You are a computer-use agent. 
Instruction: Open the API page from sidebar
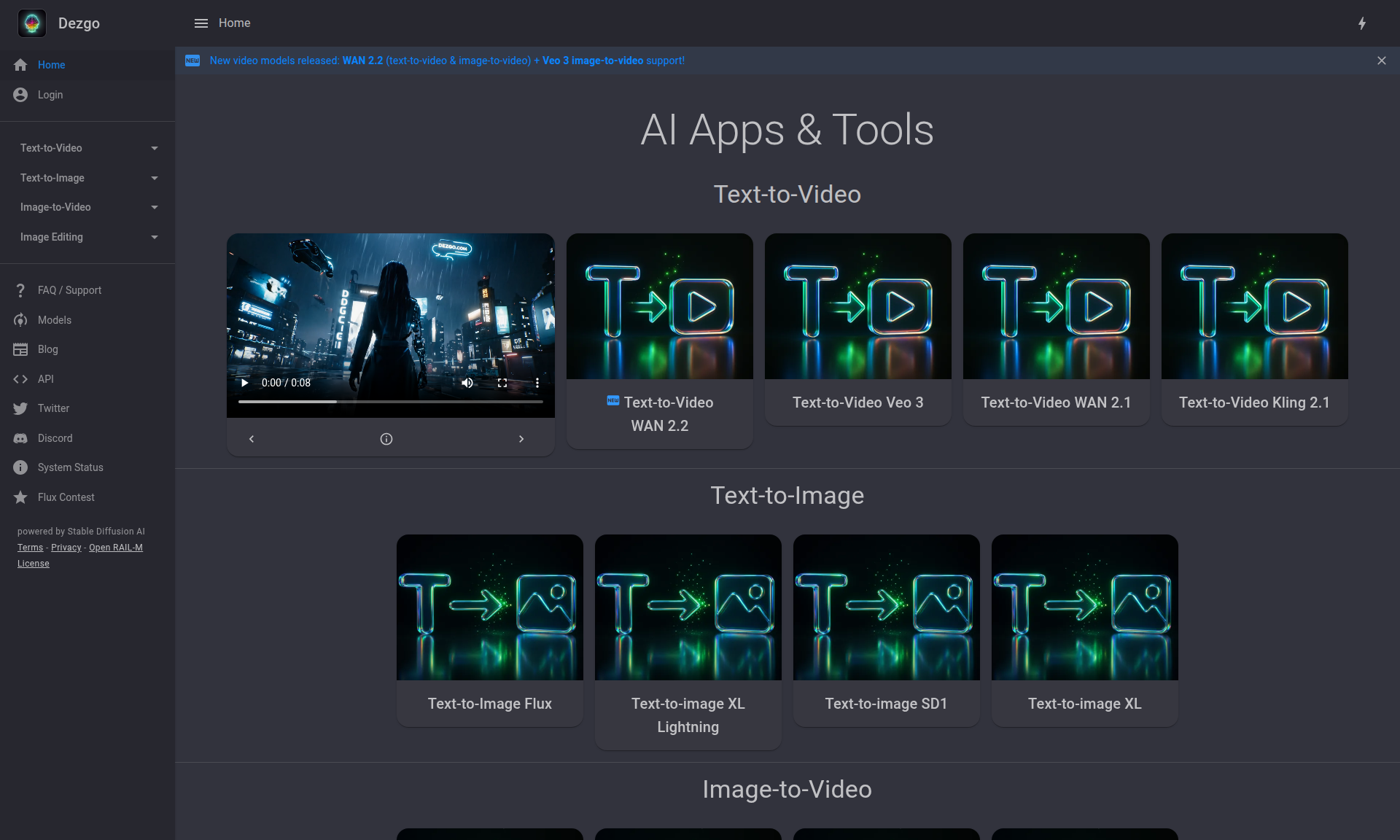click(87, 379)
